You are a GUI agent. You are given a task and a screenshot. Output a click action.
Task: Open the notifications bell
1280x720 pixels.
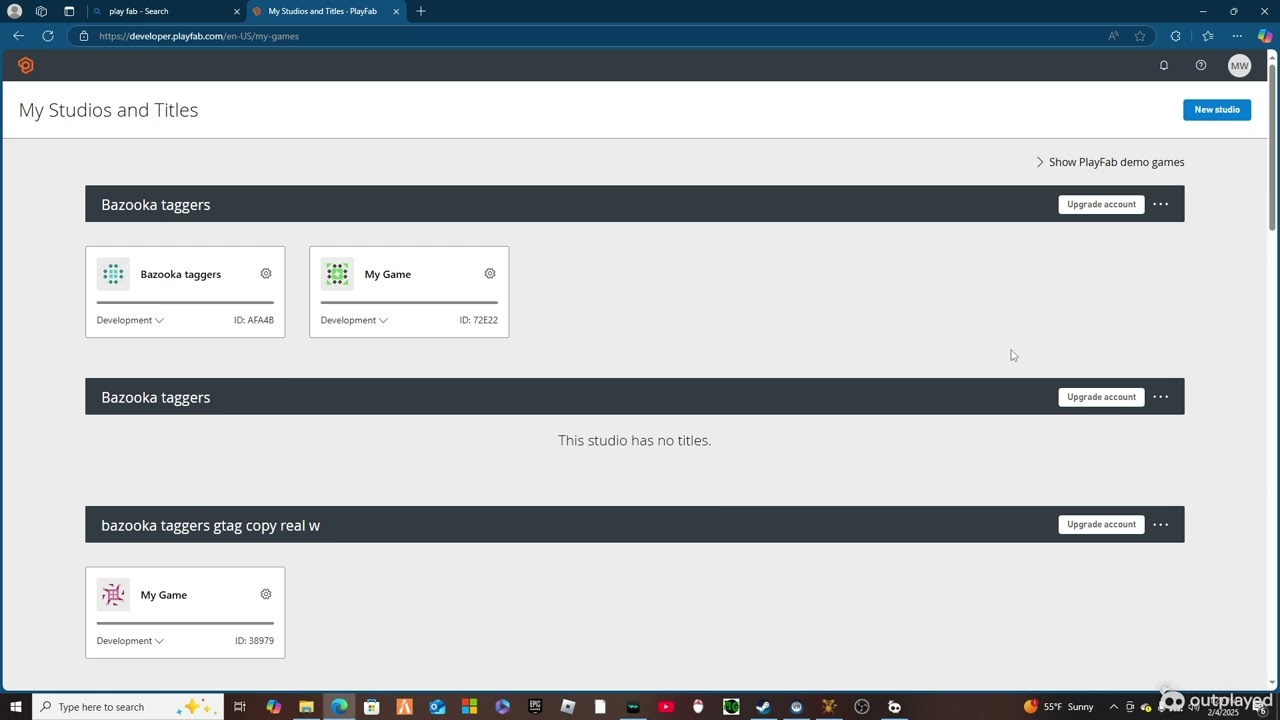pos(1164,65)
